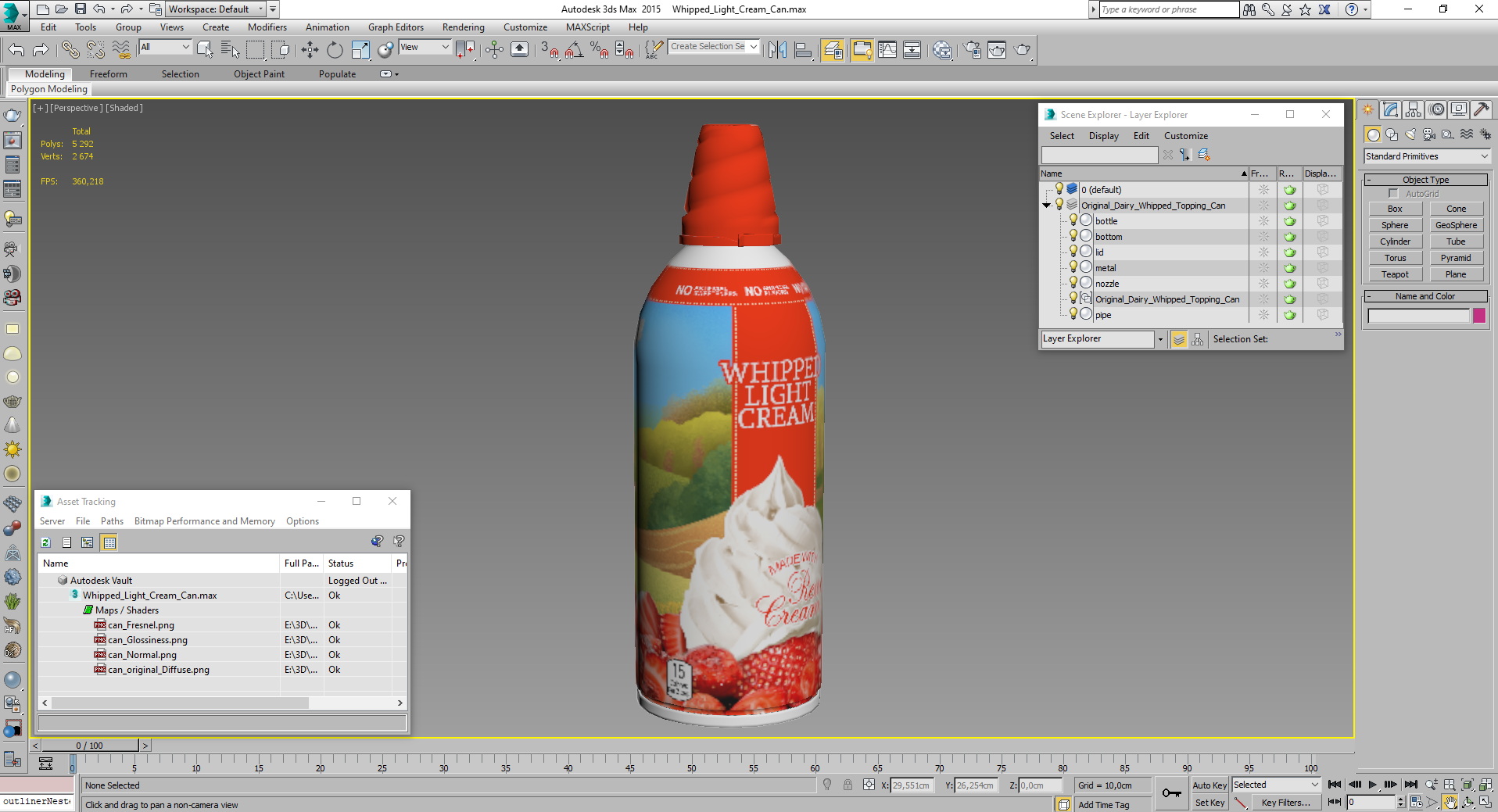
Task: Click the object Name input field
Action: [x=1418, y=316]
